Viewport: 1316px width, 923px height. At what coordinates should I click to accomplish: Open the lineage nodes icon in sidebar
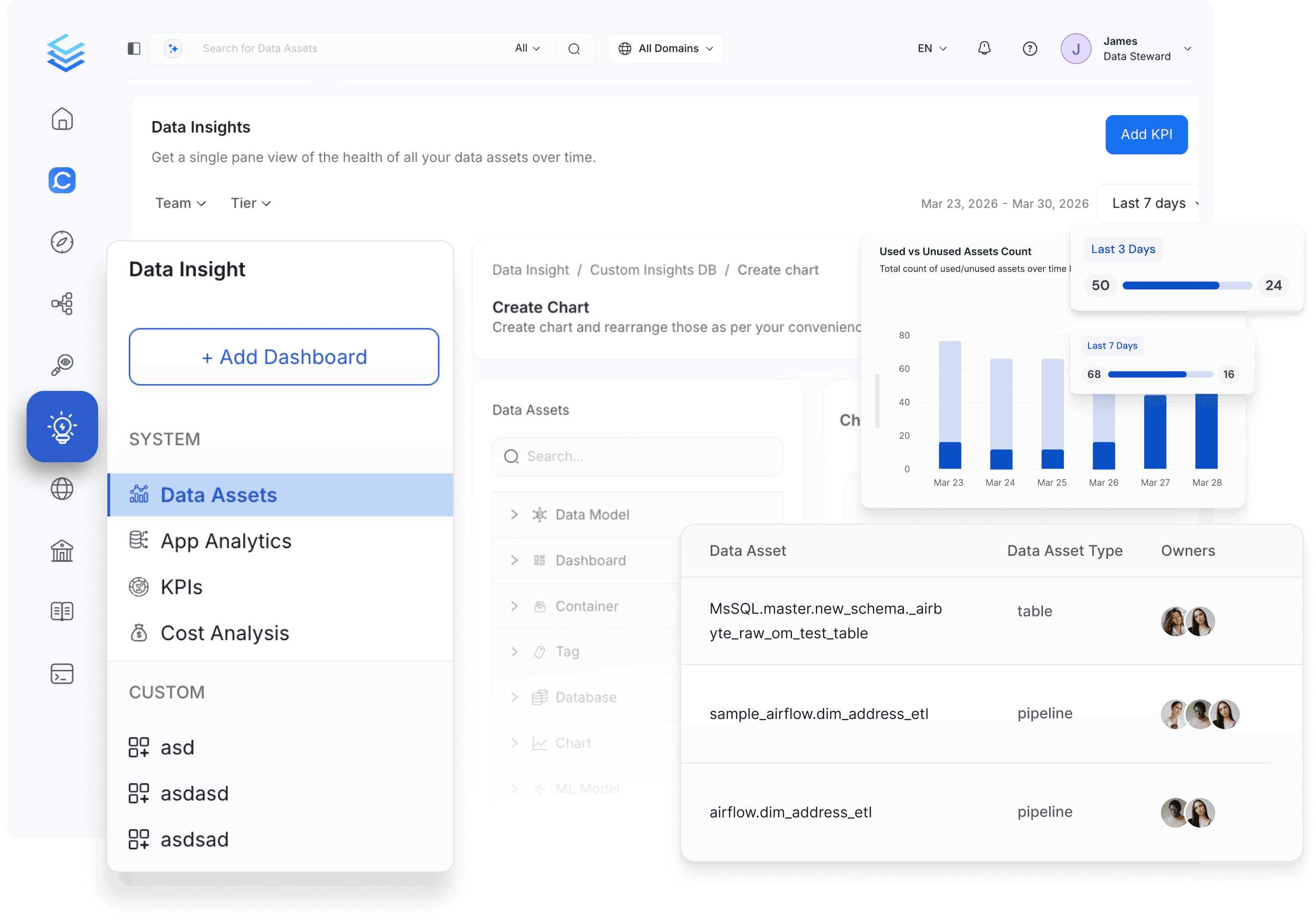point(62,303)
